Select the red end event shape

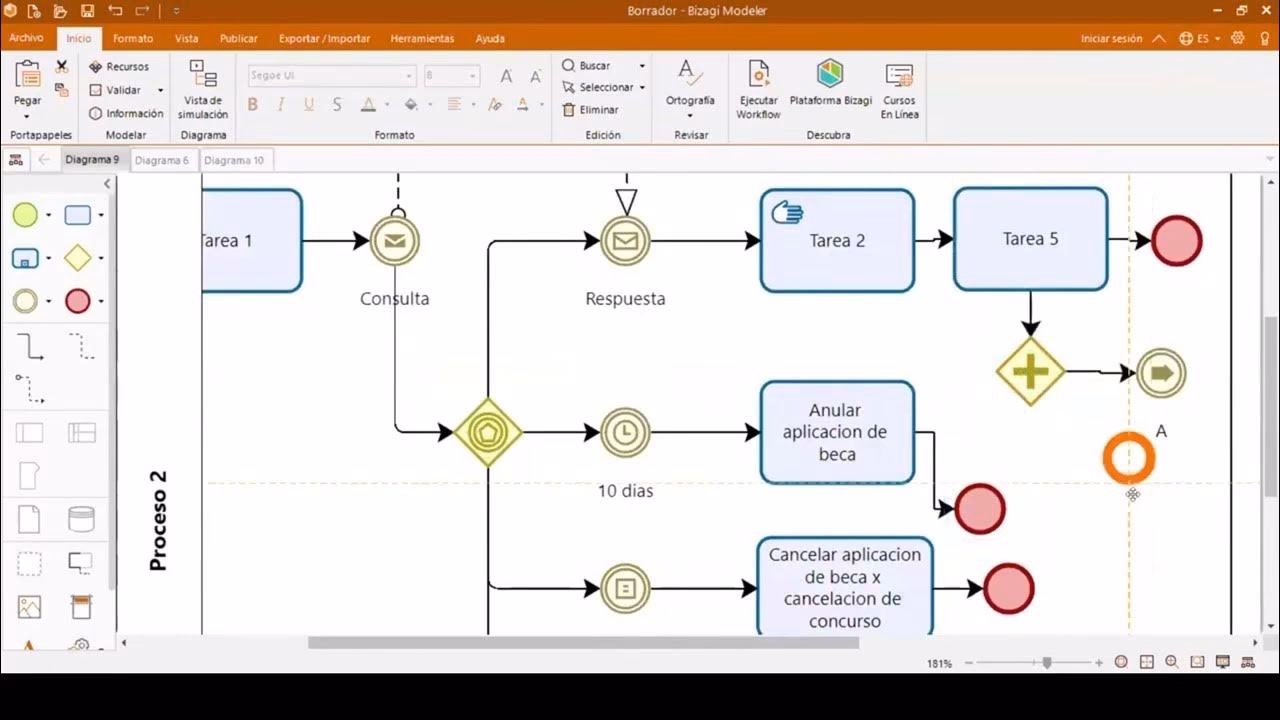click(x=77, y=301)
